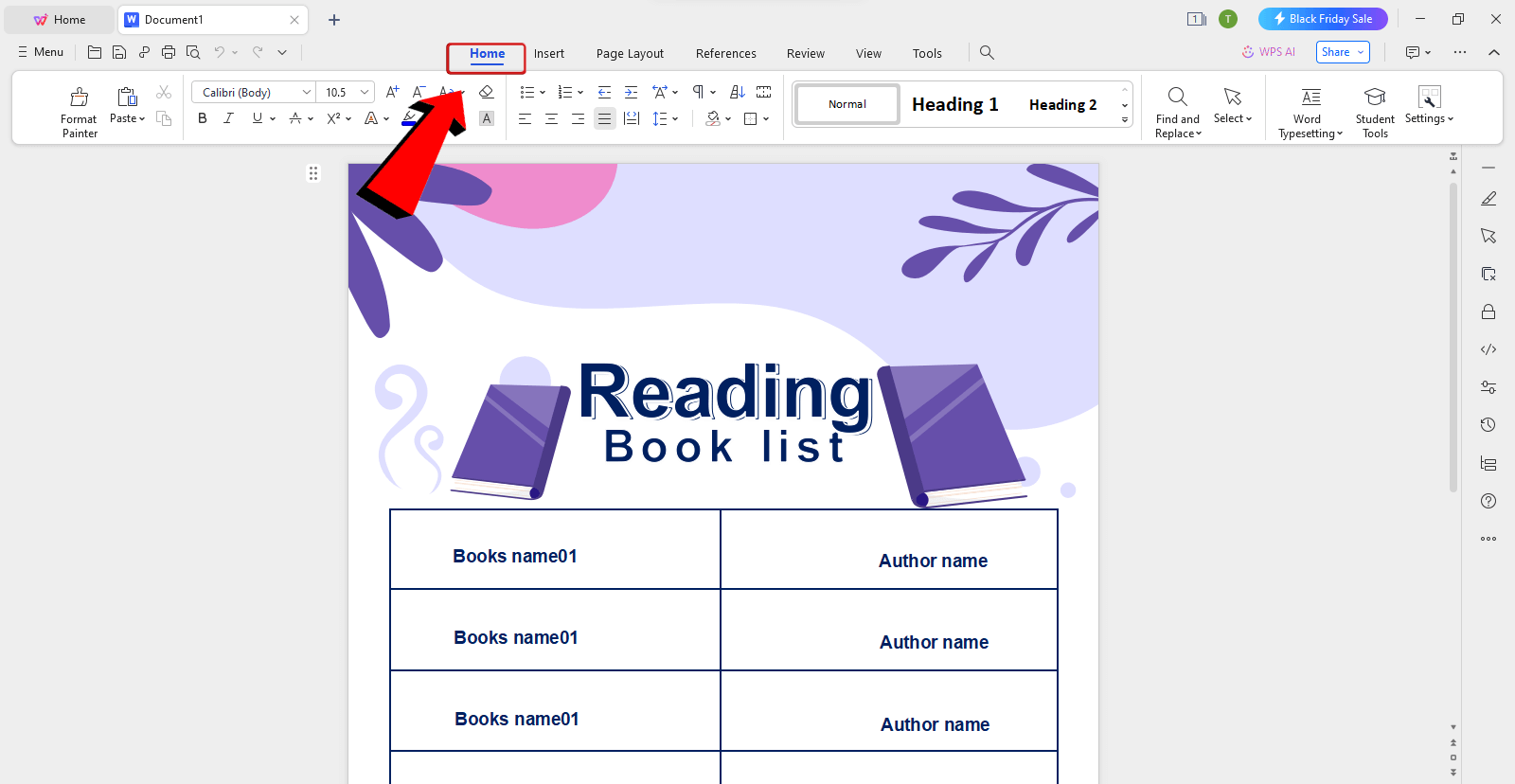Open a new tab with plus button
Screen dimensions: 1515x784
coord(334,20)
